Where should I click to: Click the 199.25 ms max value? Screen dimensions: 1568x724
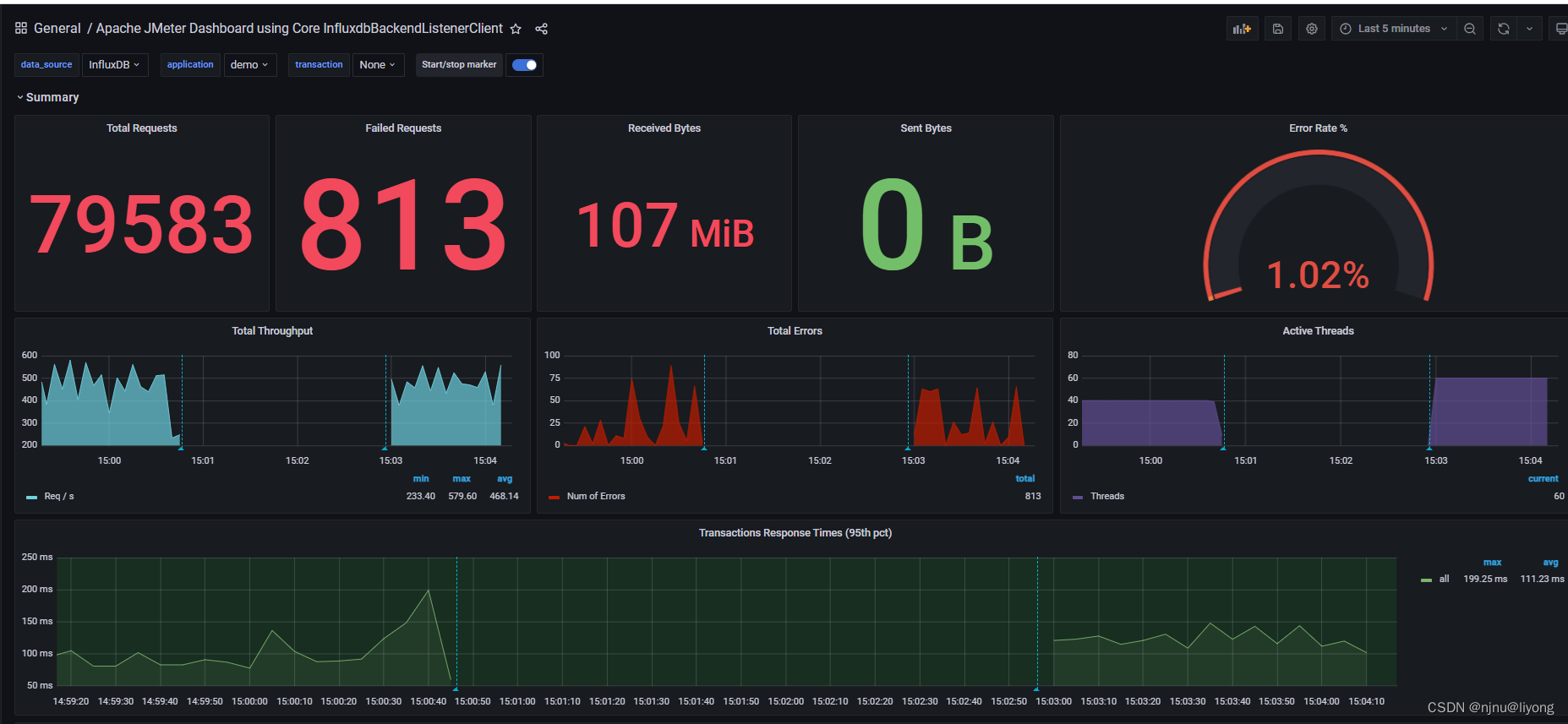click(1485, 580)
